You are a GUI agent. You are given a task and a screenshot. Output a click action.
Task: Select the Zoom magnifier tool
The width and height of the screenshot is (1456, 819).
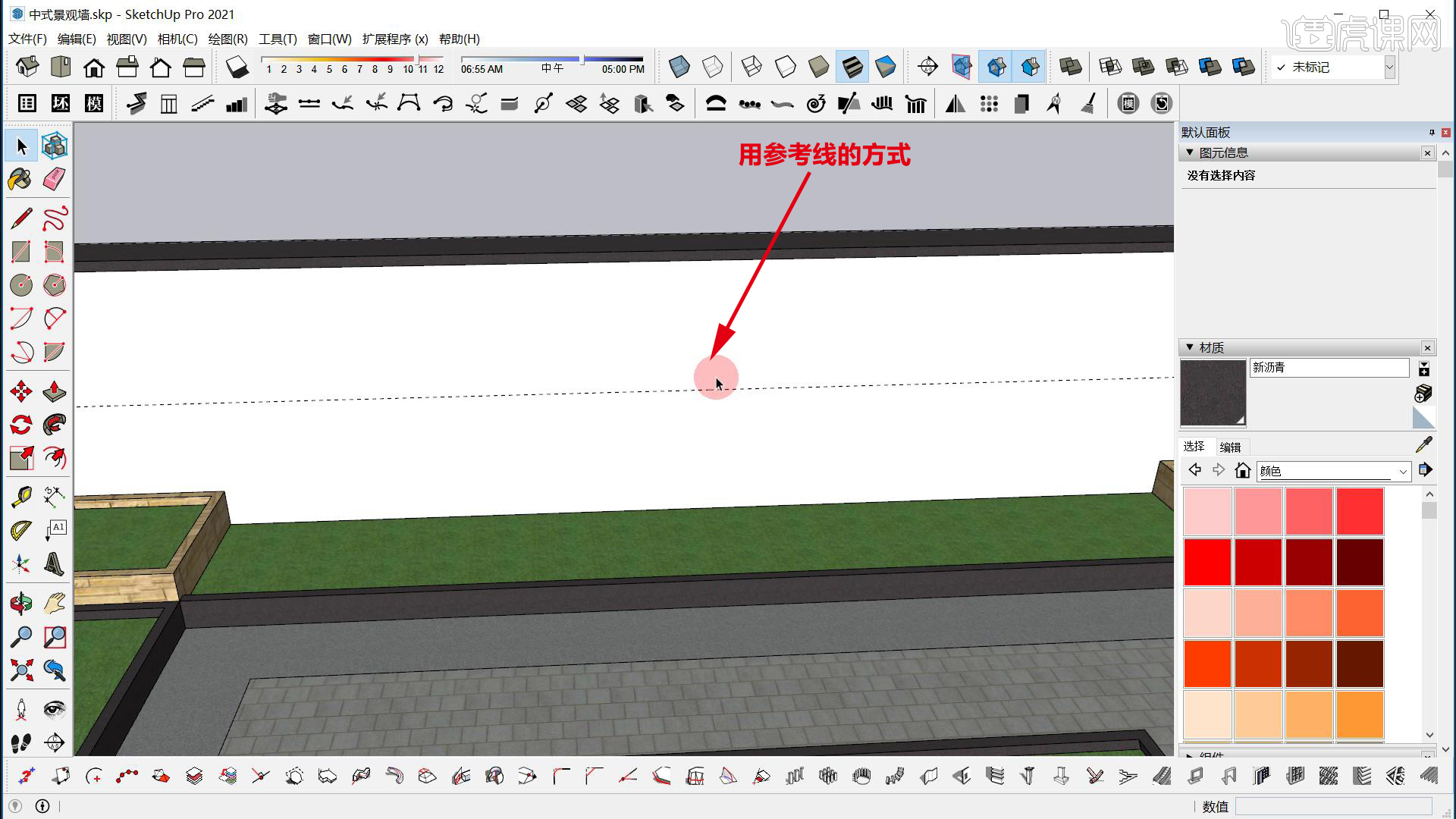21,637
